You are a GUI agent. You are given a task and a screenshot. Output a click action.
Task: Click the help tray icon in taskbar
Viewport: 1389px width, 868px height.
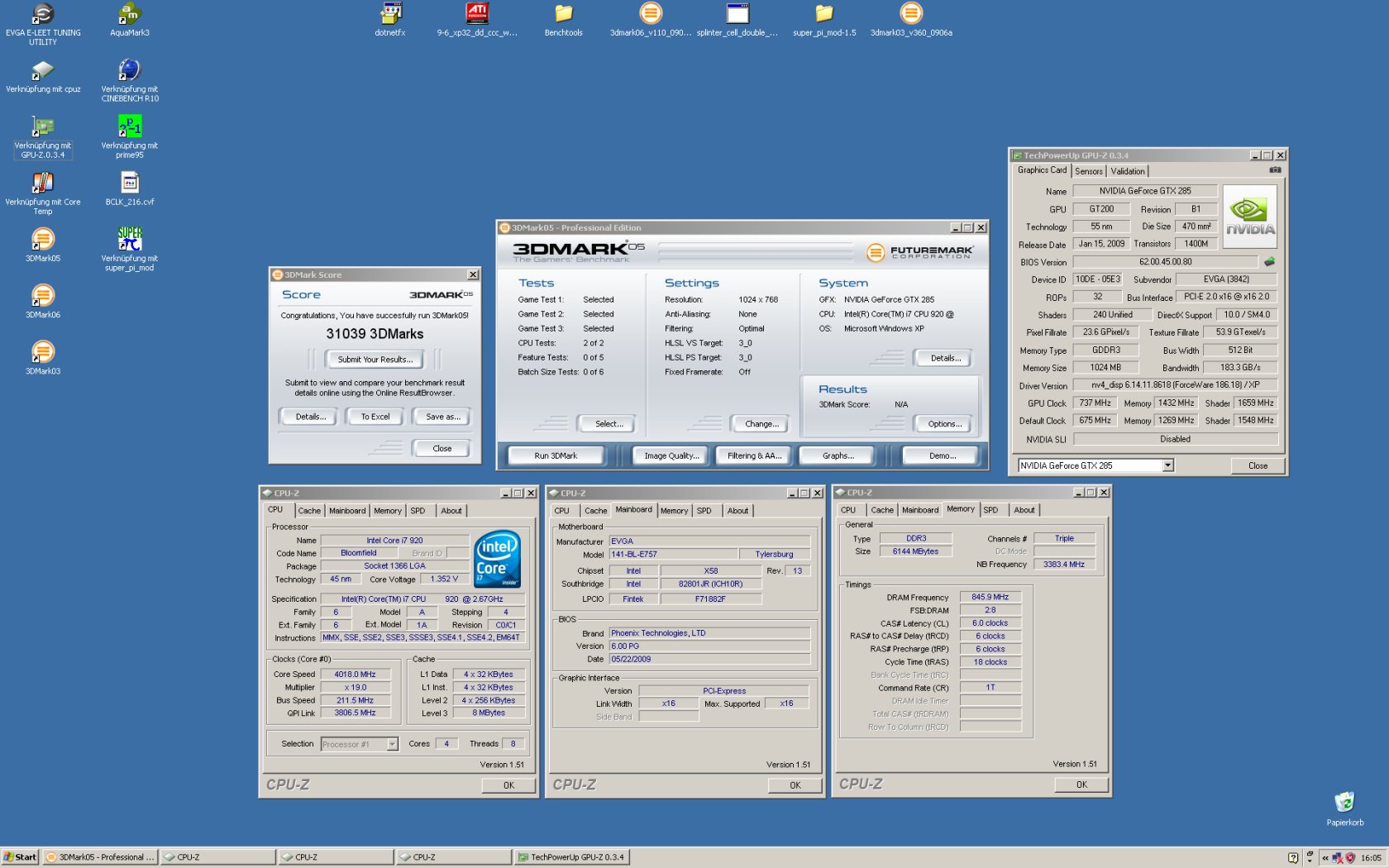point(1293,858)
